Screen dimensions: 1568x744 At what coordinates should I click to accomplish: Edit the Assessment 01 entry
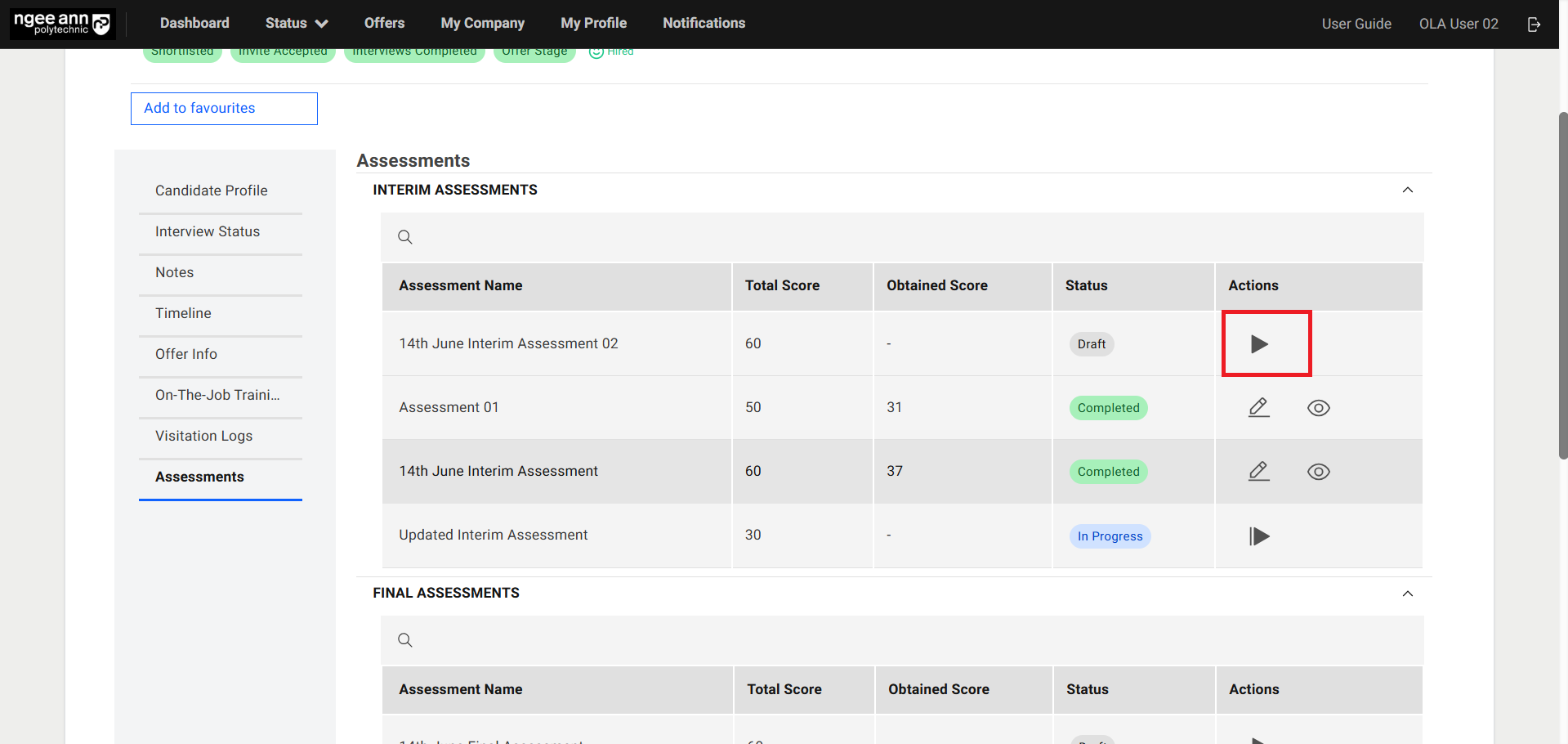pyautogui.click(x=1258, y=407)
